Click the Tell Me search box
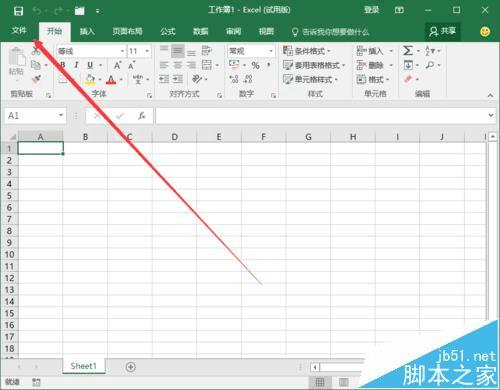 click(331, 32)
